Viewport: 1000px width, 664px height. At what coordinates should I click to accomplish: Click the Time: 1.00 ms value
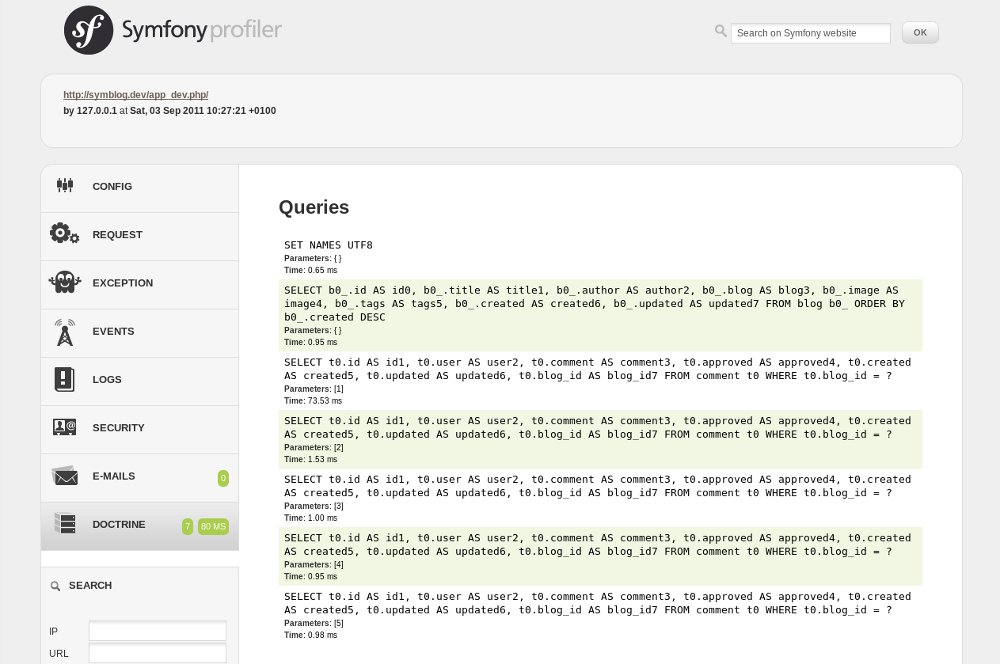coord(311,518)
